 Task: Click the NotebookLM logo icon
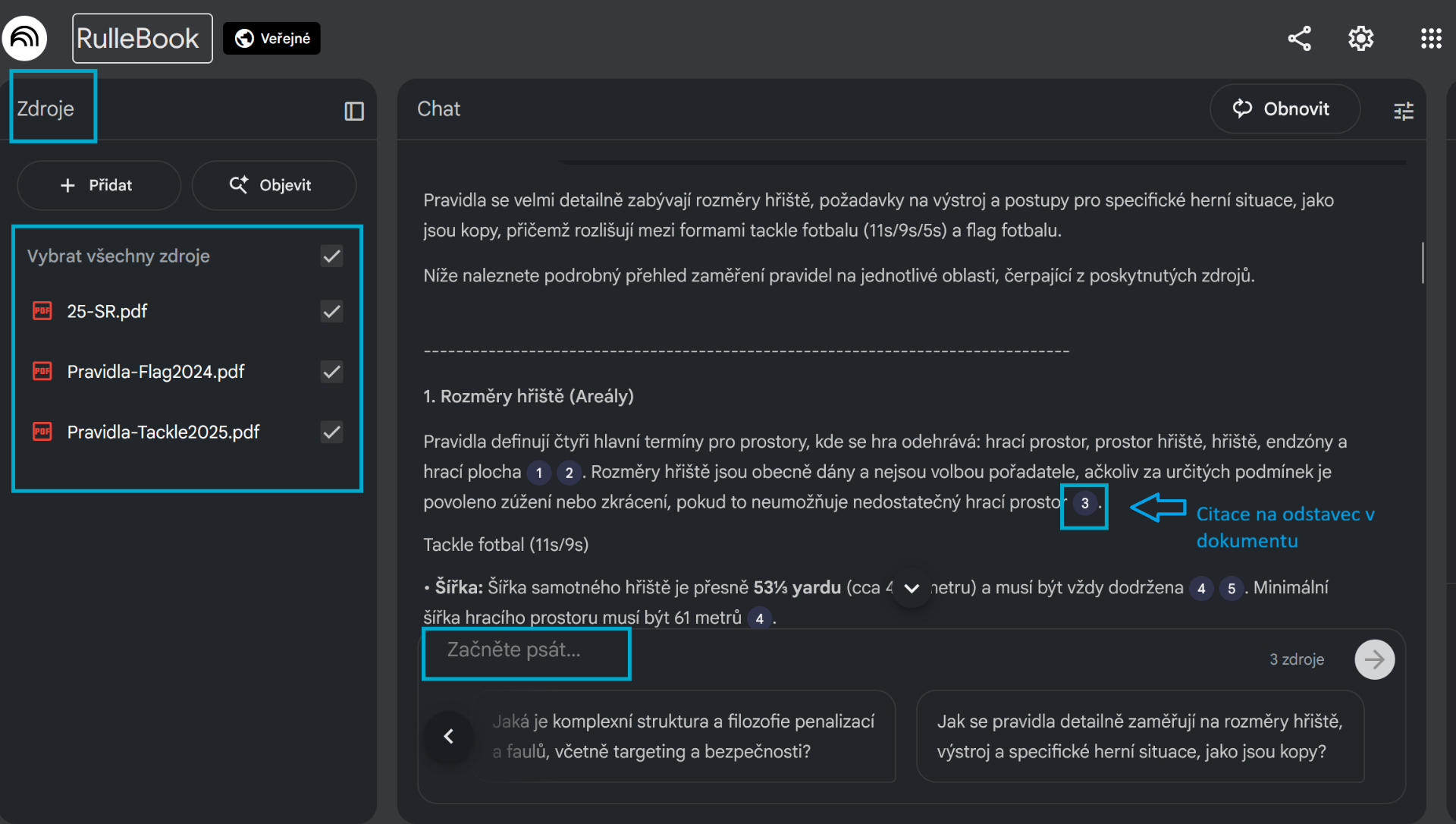(x=25, y=38)
